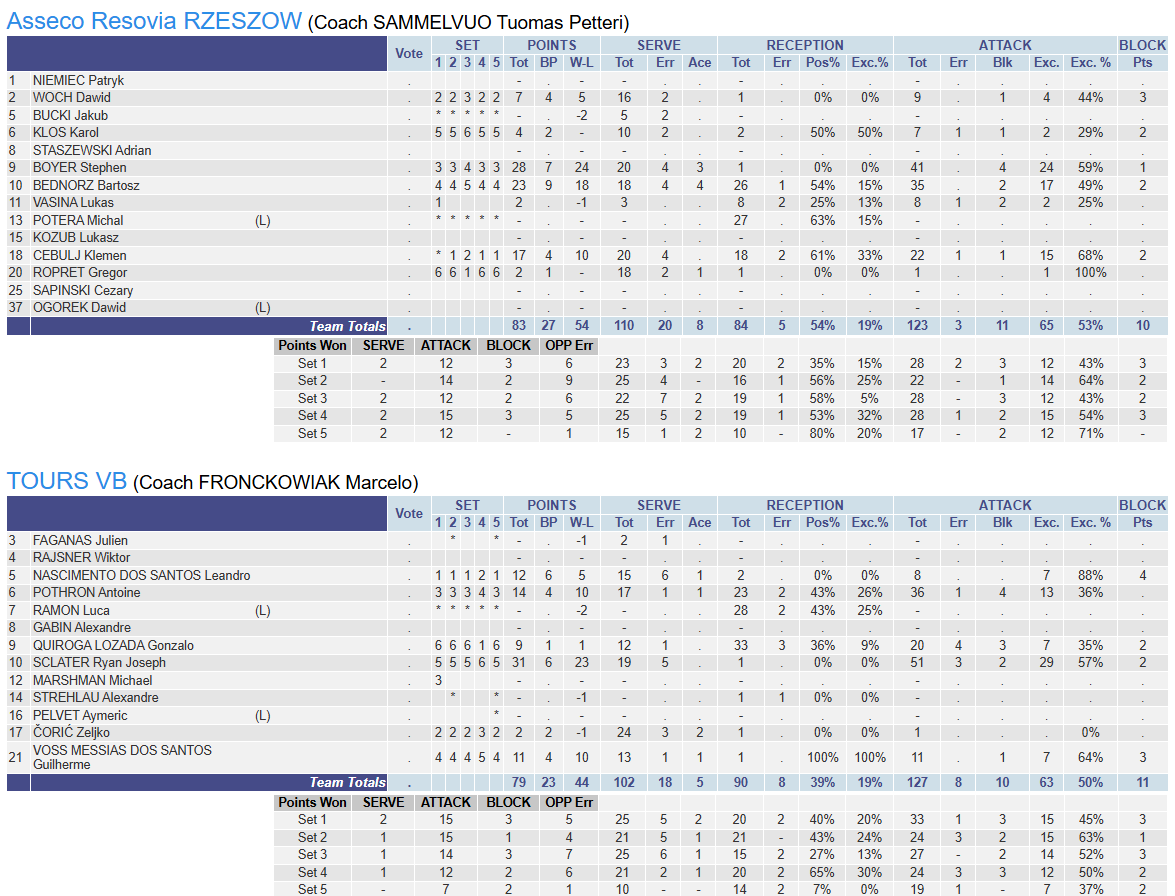Click the TOURS VB team title
The height and width of the screenshot is (896, 1175).
[x=66, y=481]
